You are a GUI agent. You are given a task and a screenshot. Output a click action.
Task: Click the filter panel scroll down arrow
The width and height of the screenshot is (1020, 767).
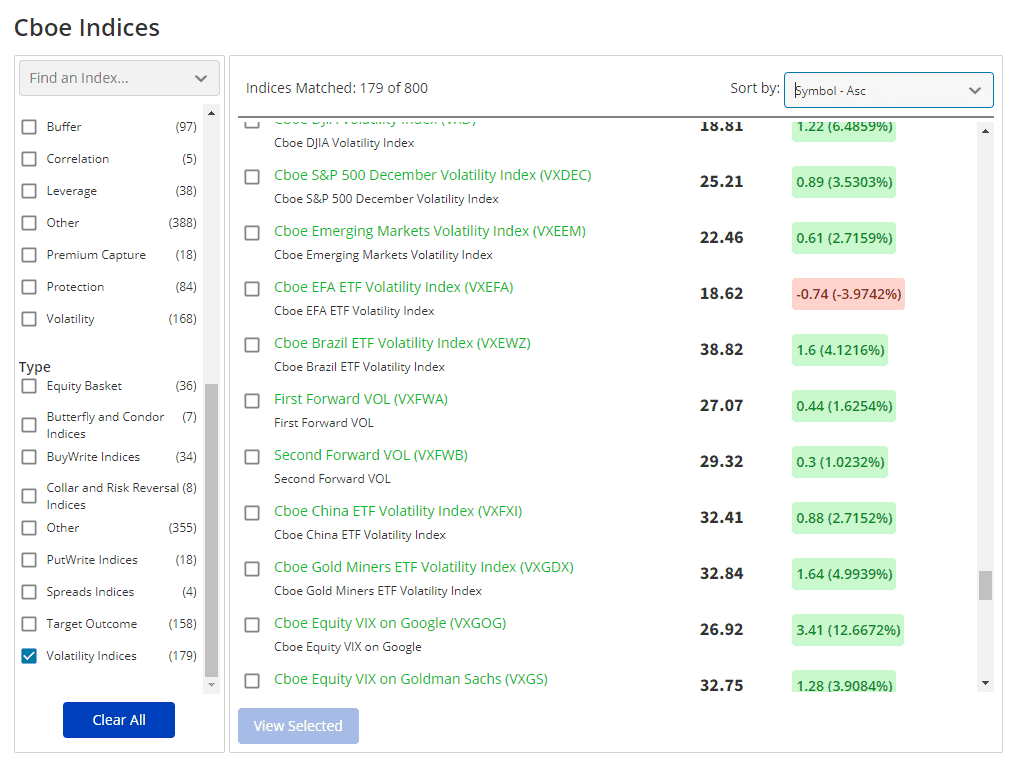pyautogui.click(x=211, y=685)
